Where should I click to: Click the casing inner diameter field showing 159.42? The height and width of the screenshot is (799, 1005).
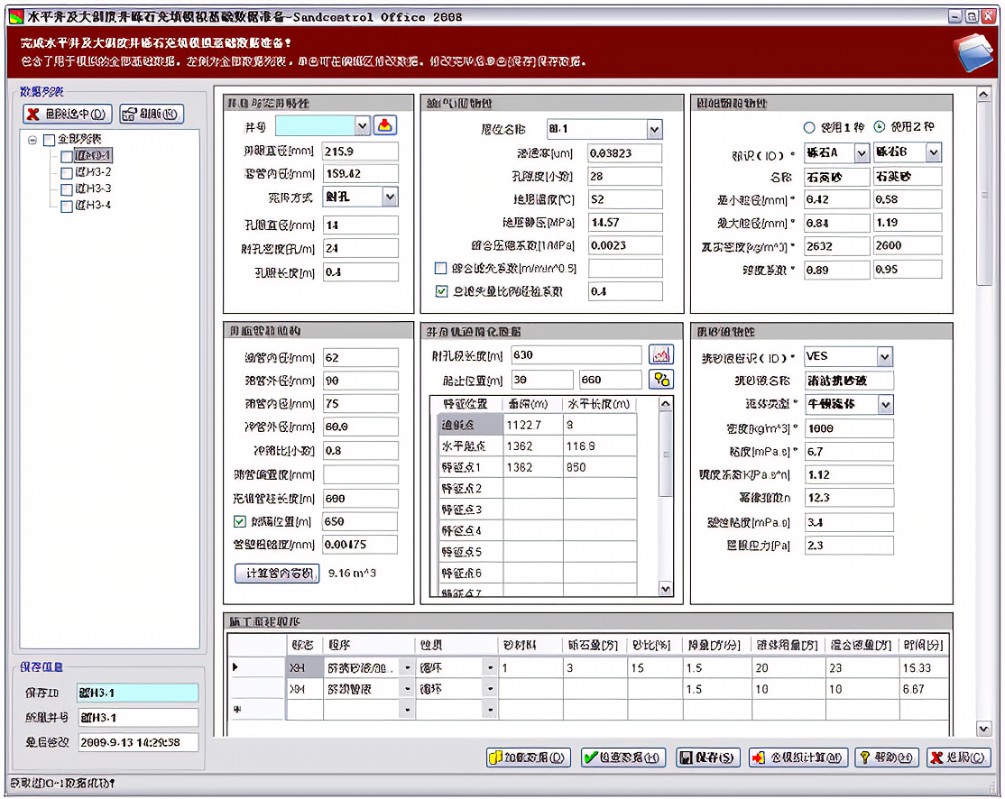pos(360,174)
